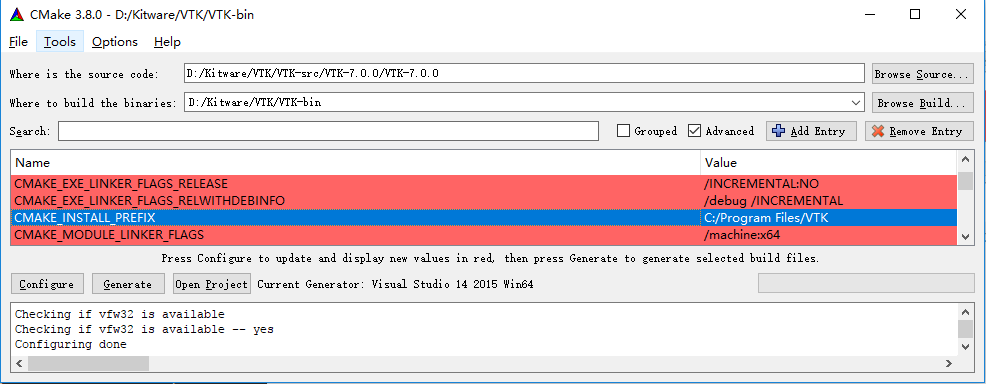986x384 pixels.
Task: Click the Current Generator label text
Action: (396, 284)
